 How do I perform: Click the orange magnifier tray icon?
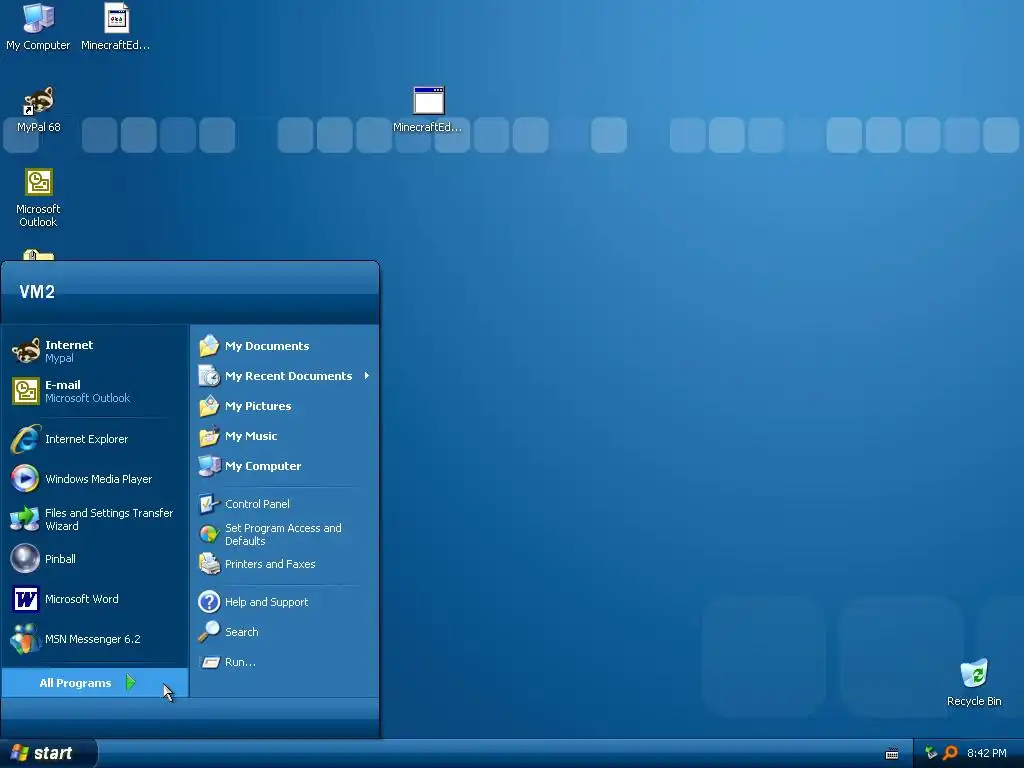click(950, 753)
